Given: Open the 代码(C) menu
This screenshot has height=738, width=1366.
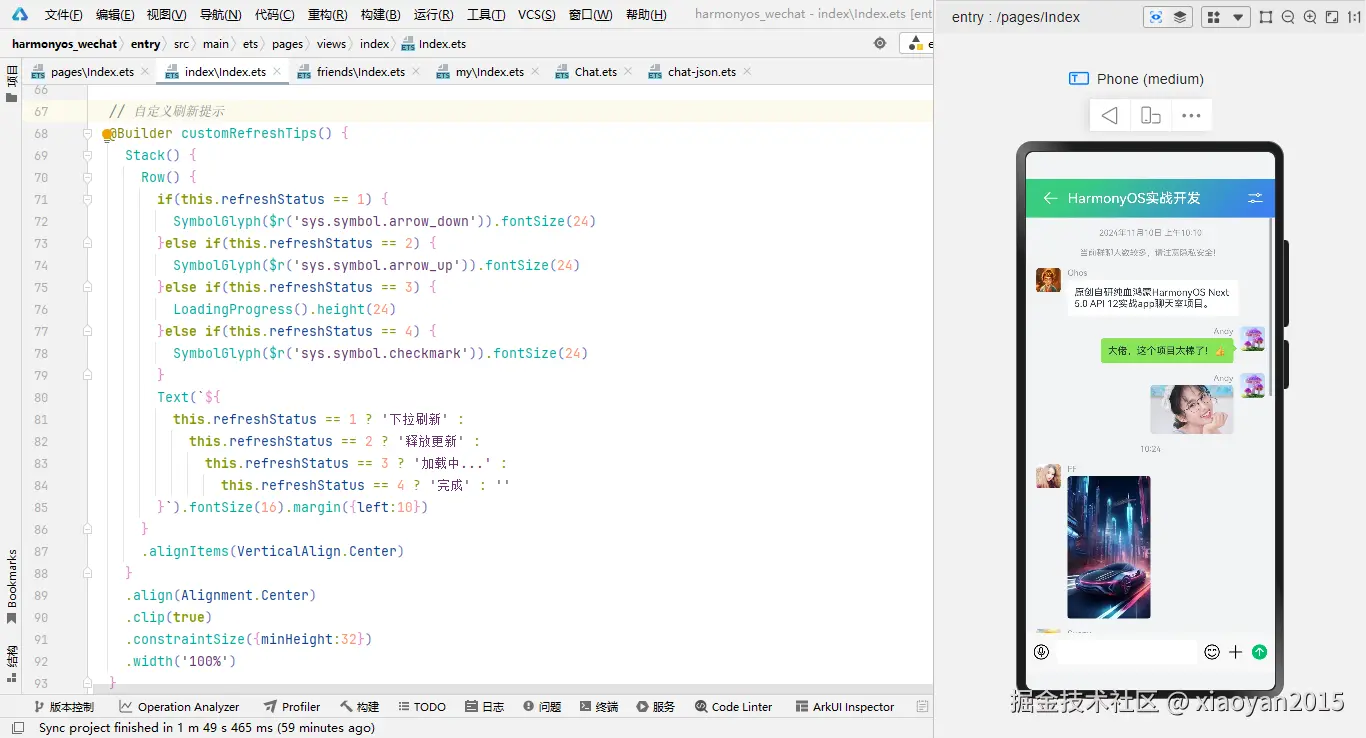Looking at the screenshot, I should 274,15.
